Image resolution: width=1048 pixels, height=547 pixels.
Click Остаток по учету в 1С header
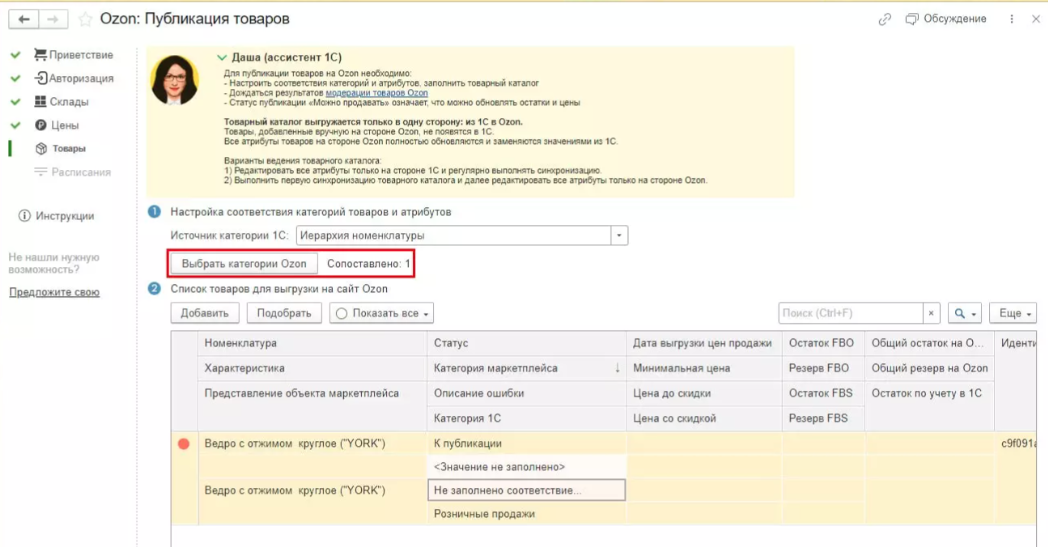[x=930, y=393]
